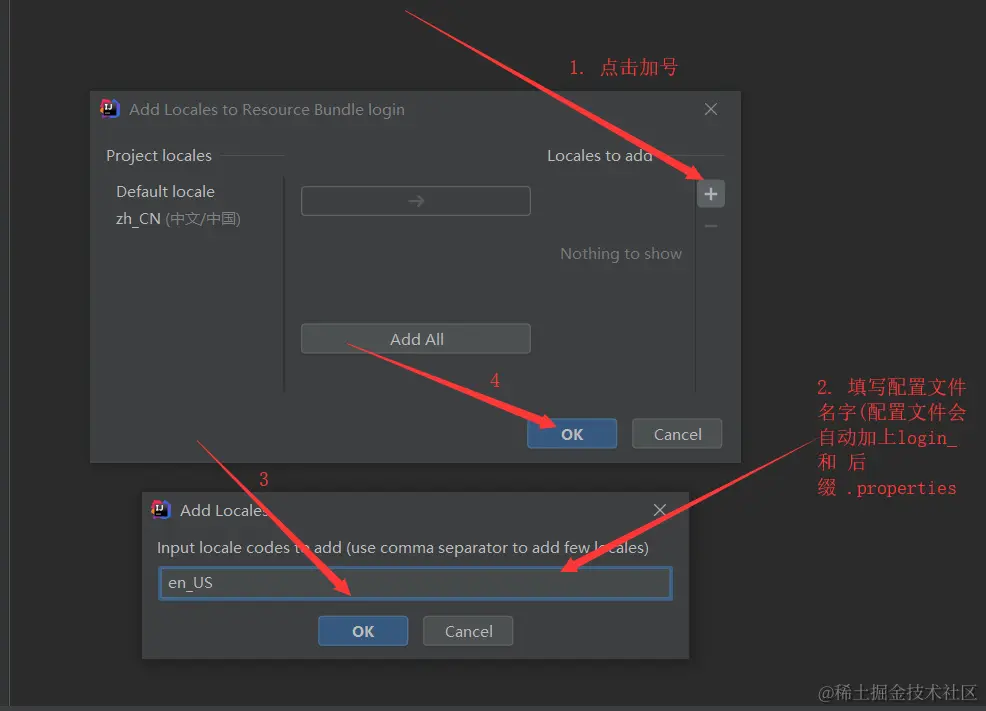The image size is (986, 711).
Task: Click the locale codes input field containing en_US
Action: click(x=415, y=583)
